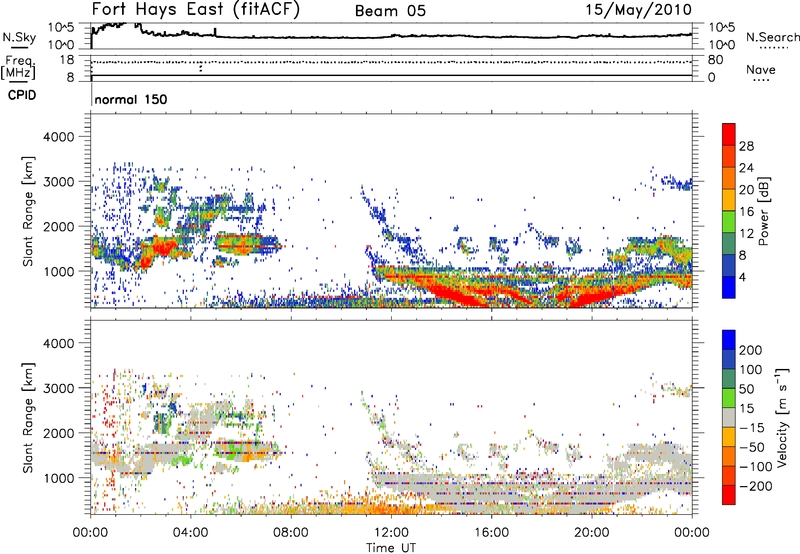Click the "08:00" time axis tick label
The width and height of the screenshot is (800, 554).
click(291, 533)
